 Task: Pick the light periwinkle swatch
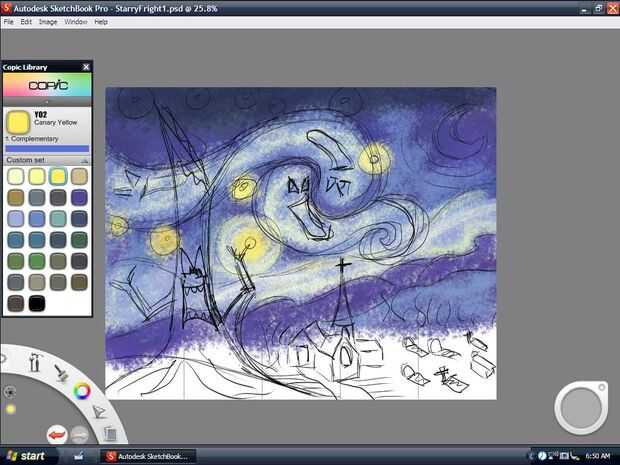coord(16,219)
